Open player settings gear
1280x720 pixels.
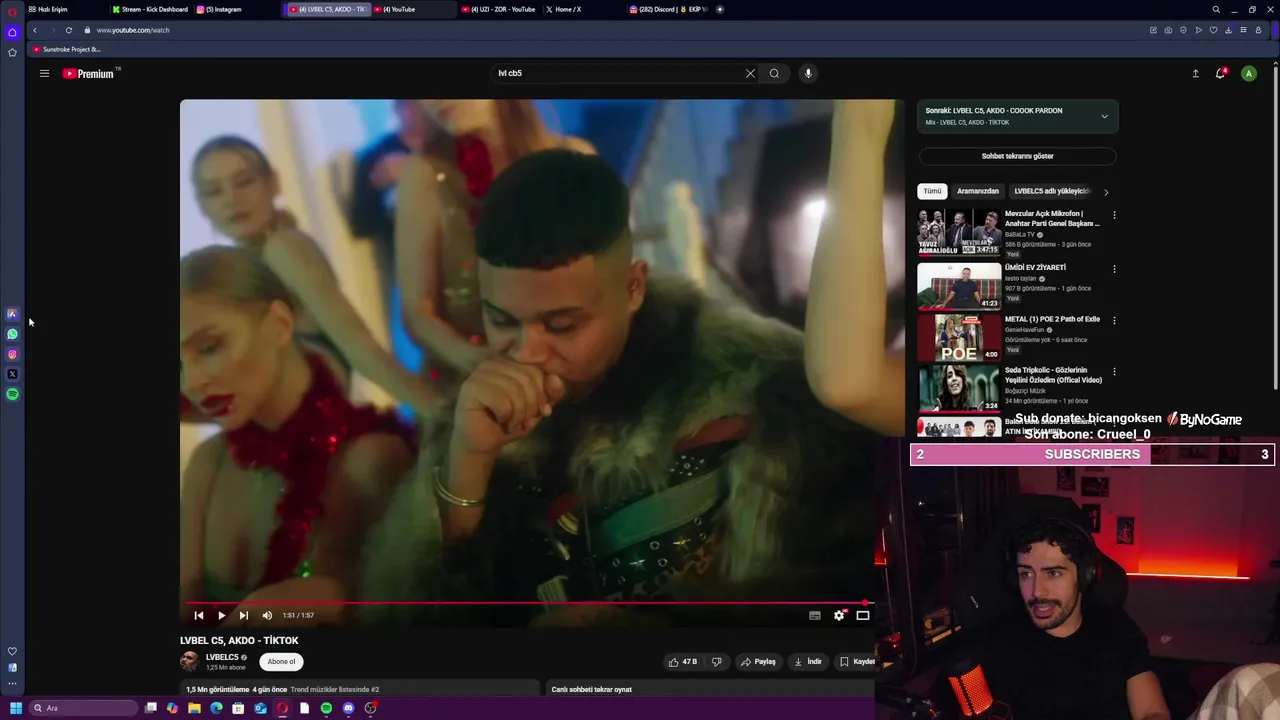pos(839,615)
